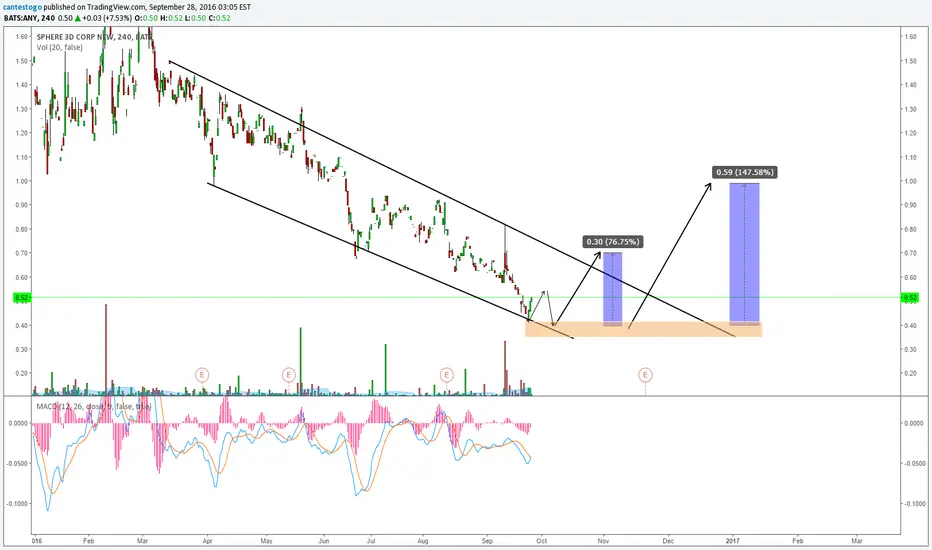Click the future earnings E marker before December

646,375
